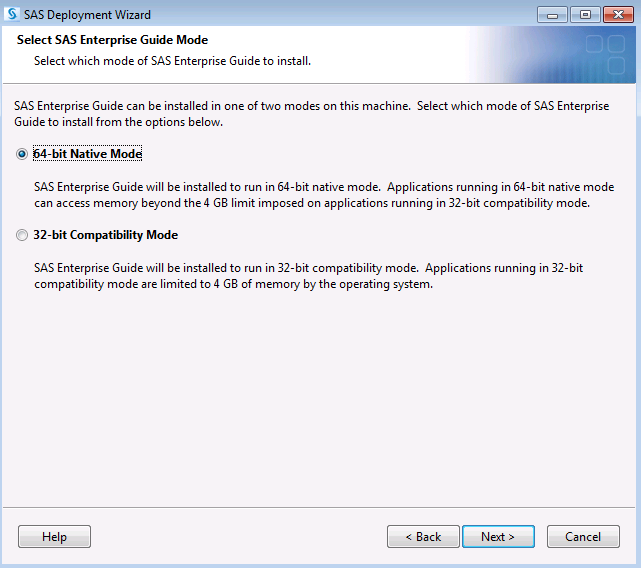Go back with the < Back button

[x=423, y=537]
